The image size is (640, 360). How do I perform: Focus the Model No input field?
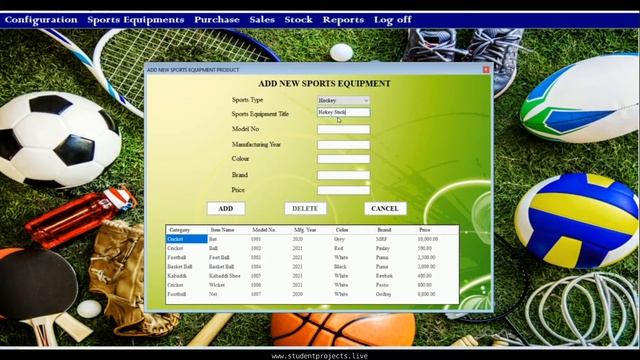(x=344, y=129)
